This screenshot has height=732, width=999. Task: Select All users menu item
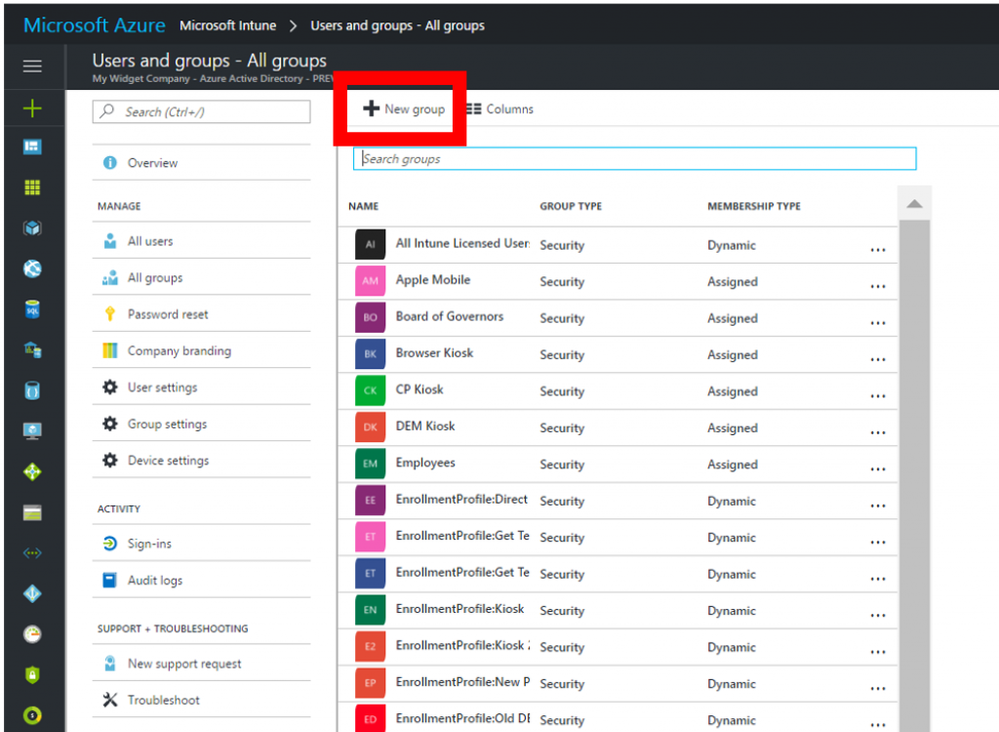[x=201, y=241]
